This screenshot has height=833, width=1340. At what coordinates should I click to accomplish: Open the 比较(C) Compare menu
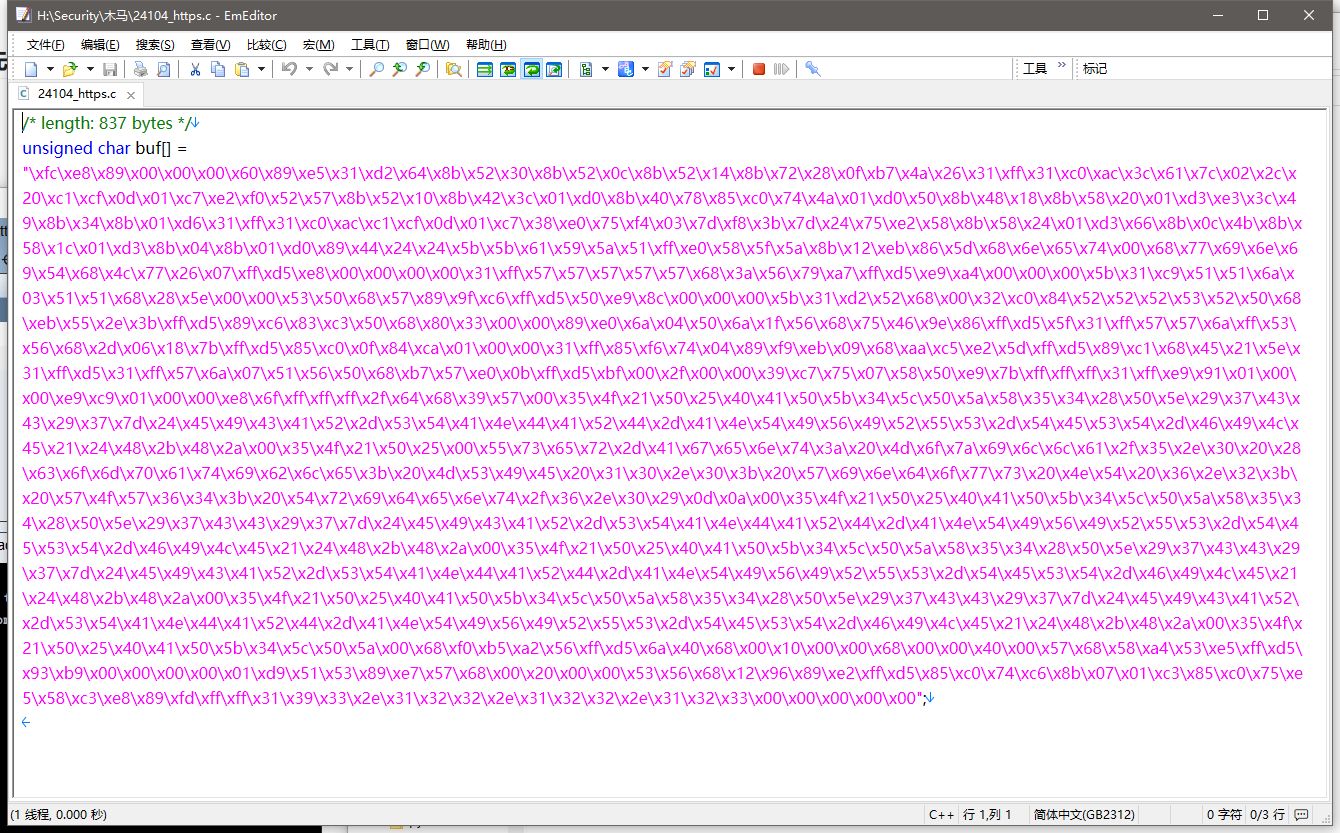pyautogui.click(x=266, y=45)
